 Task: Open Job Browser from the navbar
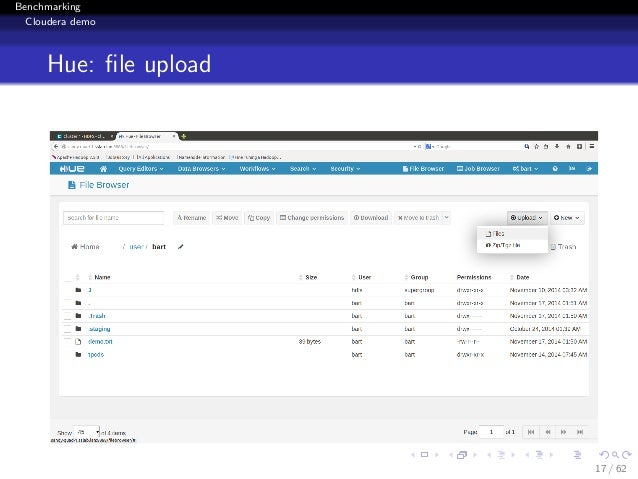click(478, 168)
